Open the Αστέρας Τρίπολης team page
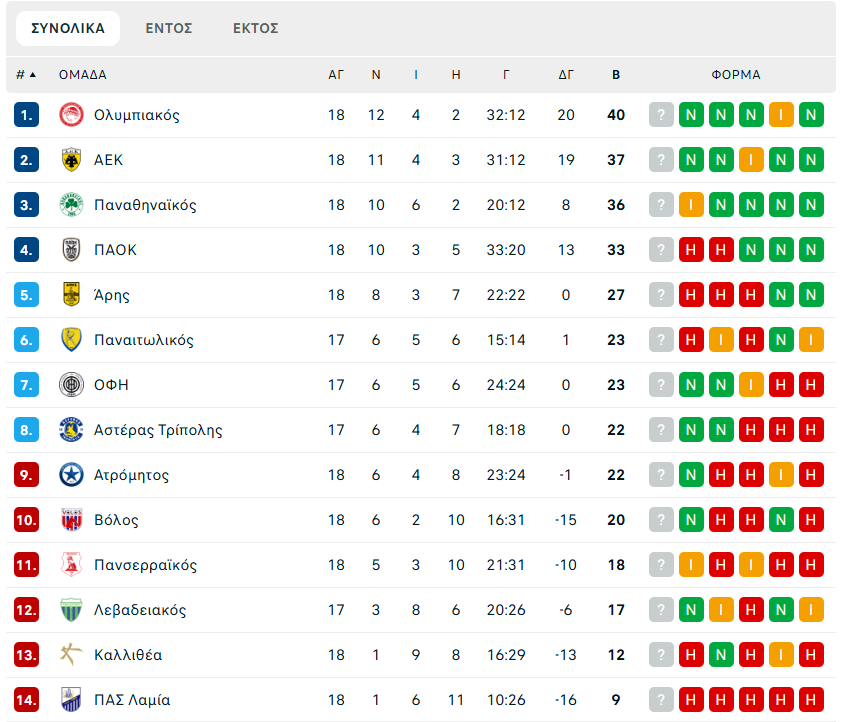The height and width of the screenshot is (722, 843). pos(158,430)
